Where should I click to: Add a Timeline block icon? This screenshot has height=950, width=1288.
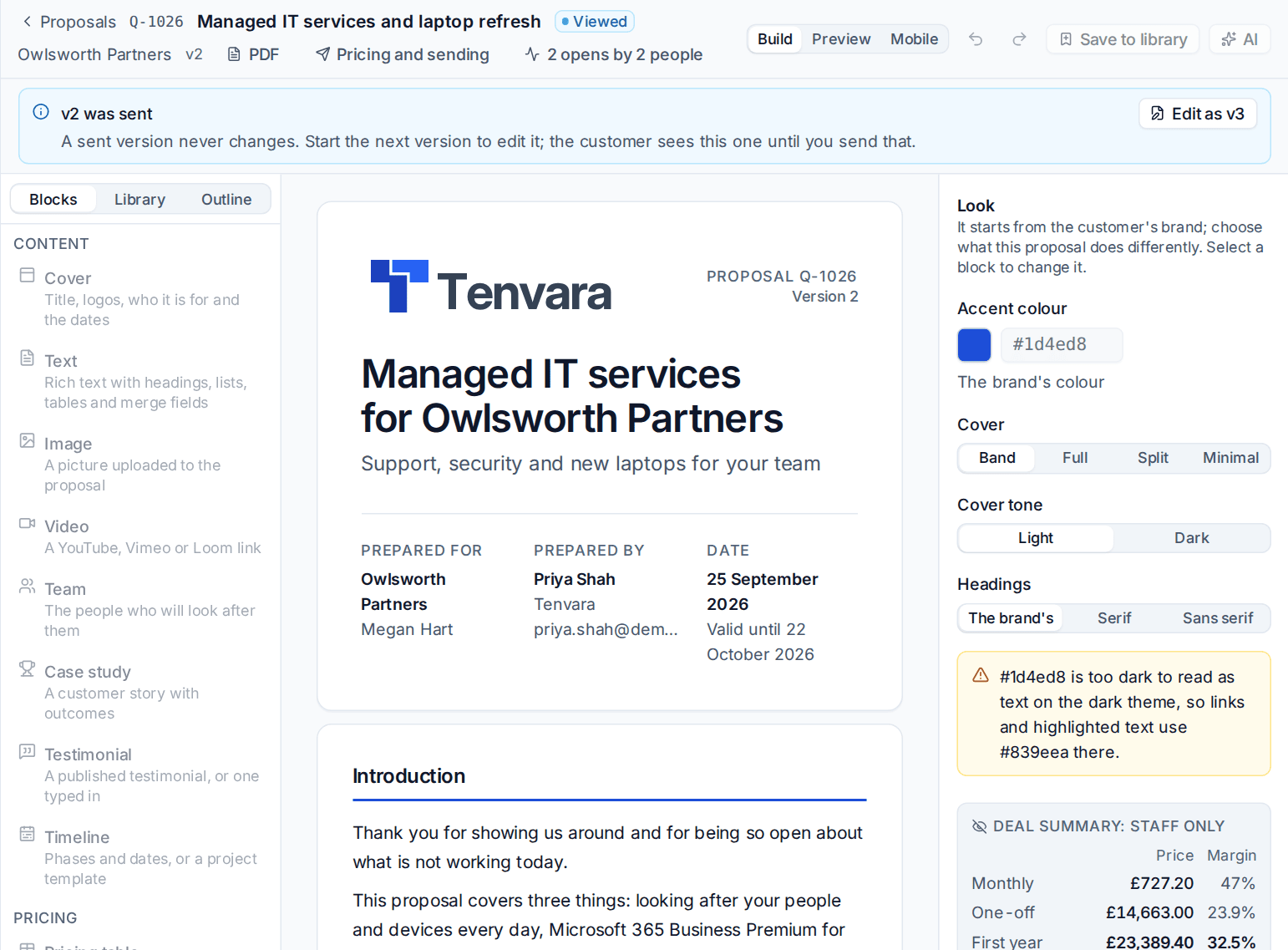28,835
